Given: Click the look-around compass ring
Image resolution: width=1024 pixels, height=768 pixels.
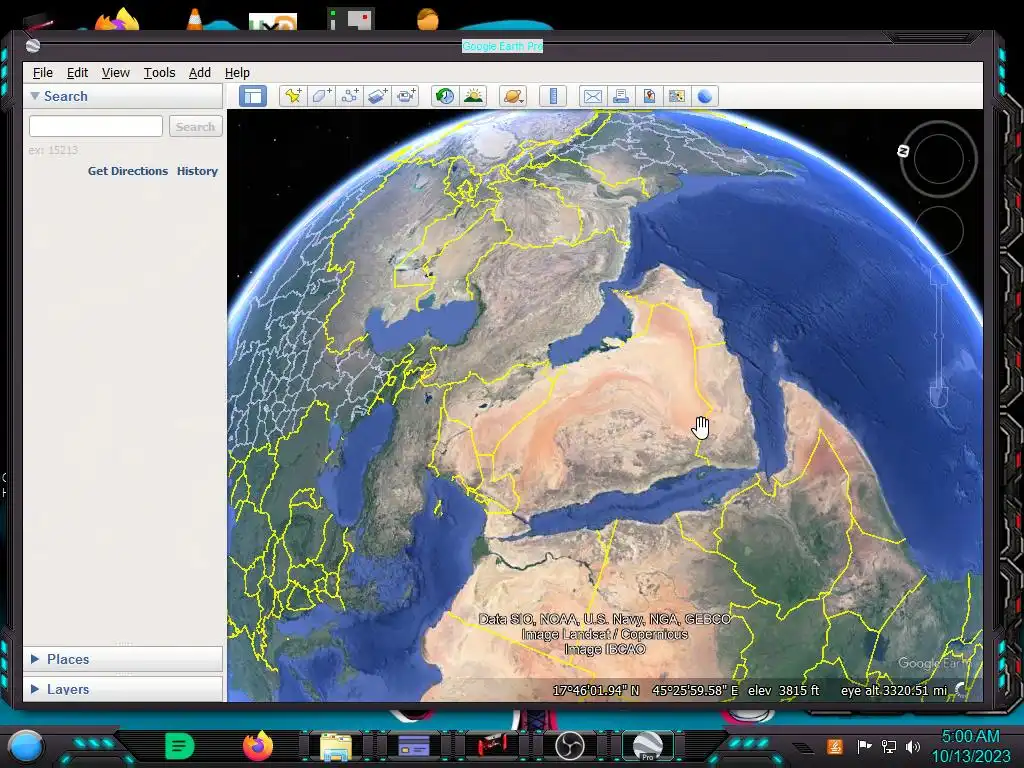Looking at the screenshot, I should point(938,159).
